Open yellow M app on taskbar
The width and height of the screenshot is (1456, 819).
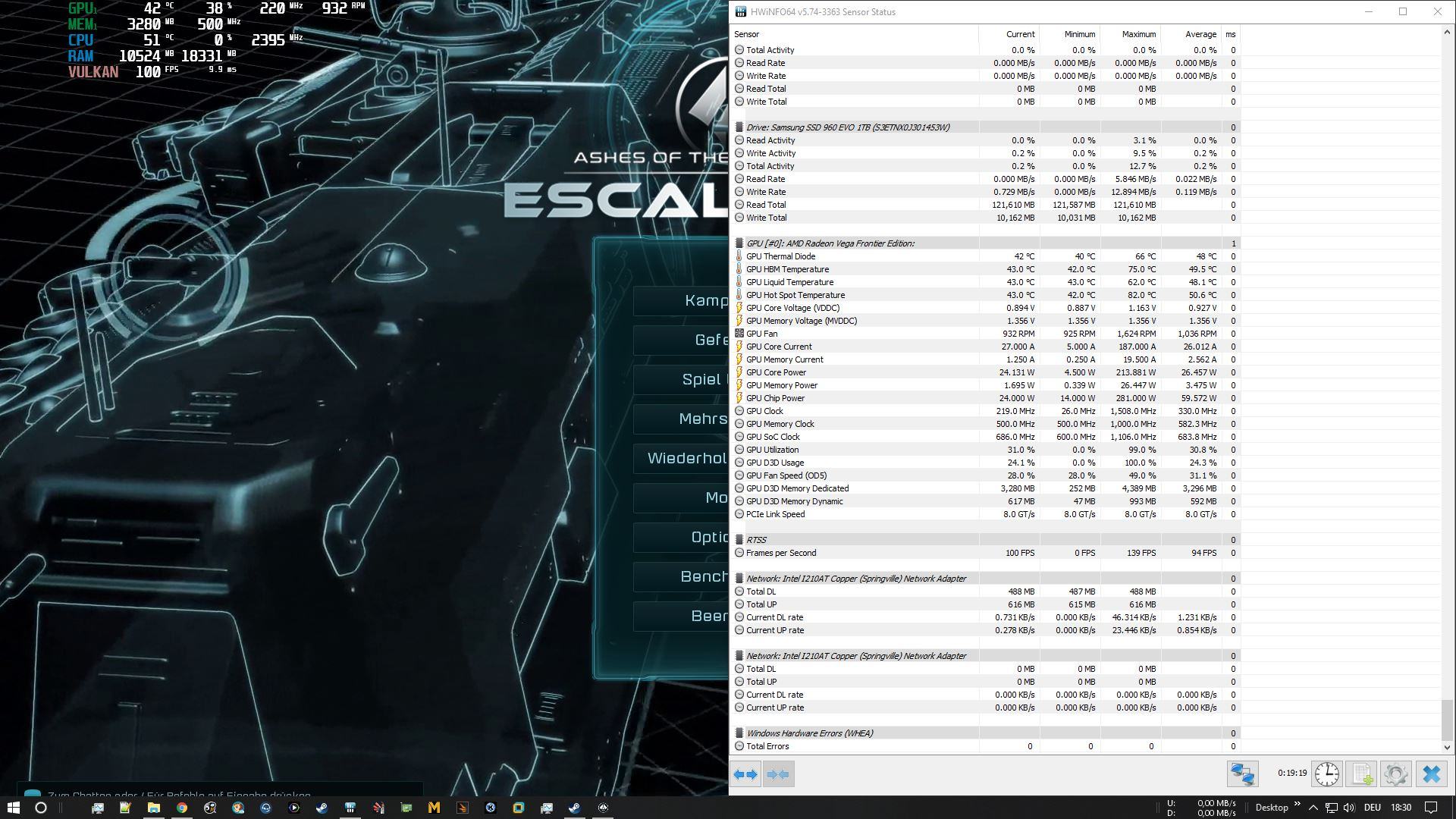click(434, 808)
